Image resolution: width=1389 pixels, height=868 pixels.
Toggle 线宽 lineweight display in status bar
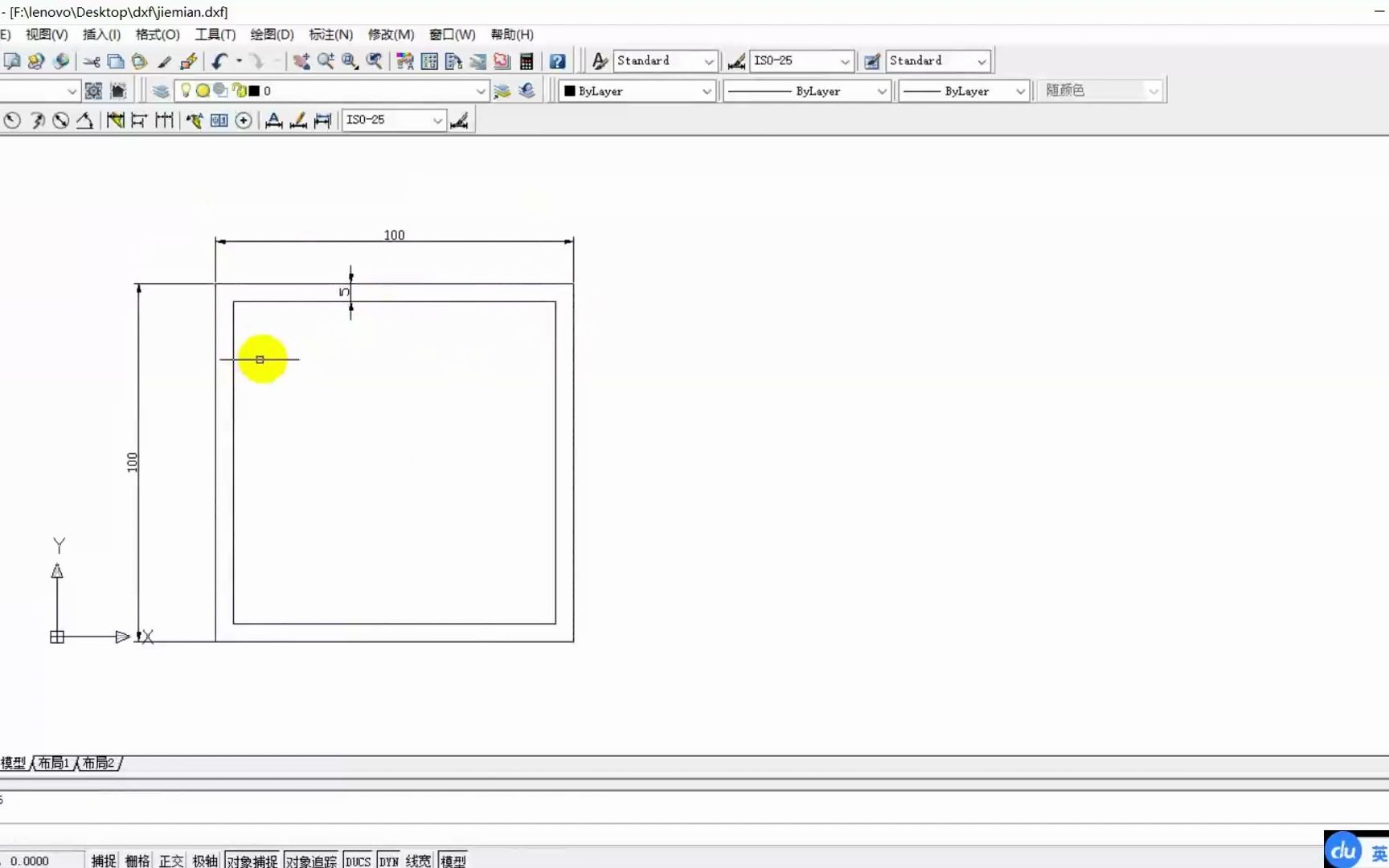418,861
